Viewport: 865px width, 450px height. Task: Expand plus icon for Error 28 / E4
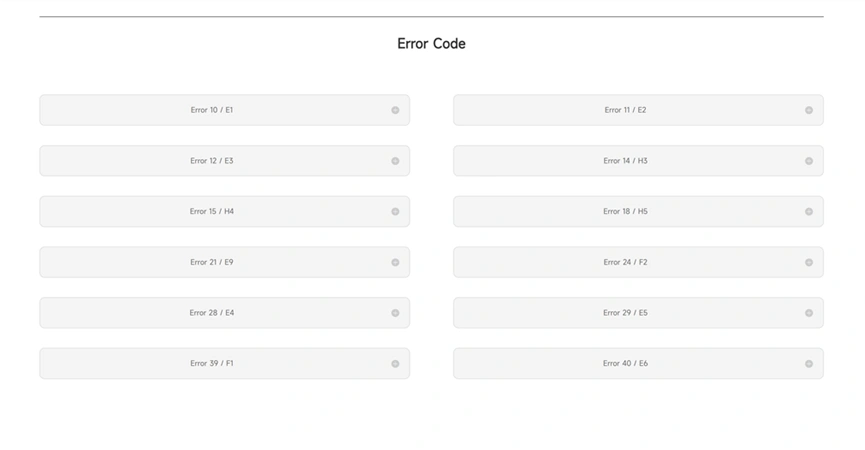pos(395,313)
